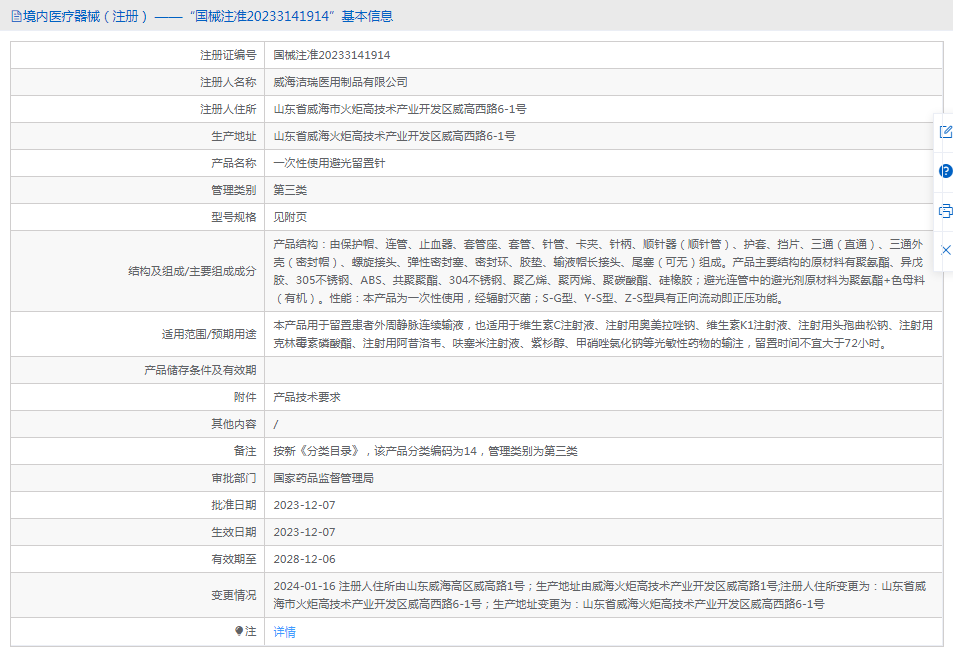The width and height of the screenshot is (953, 651).
Task: Click the document icon beside page title
Action: click(16, 16)
